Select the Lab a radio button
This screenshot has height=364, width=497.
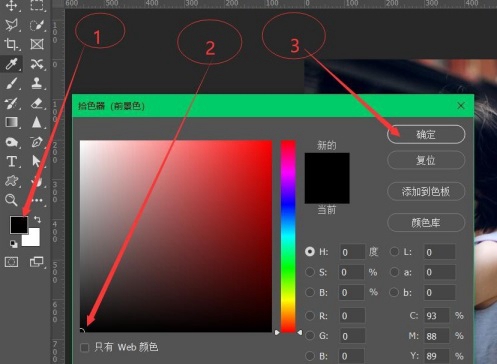[394, 272]
